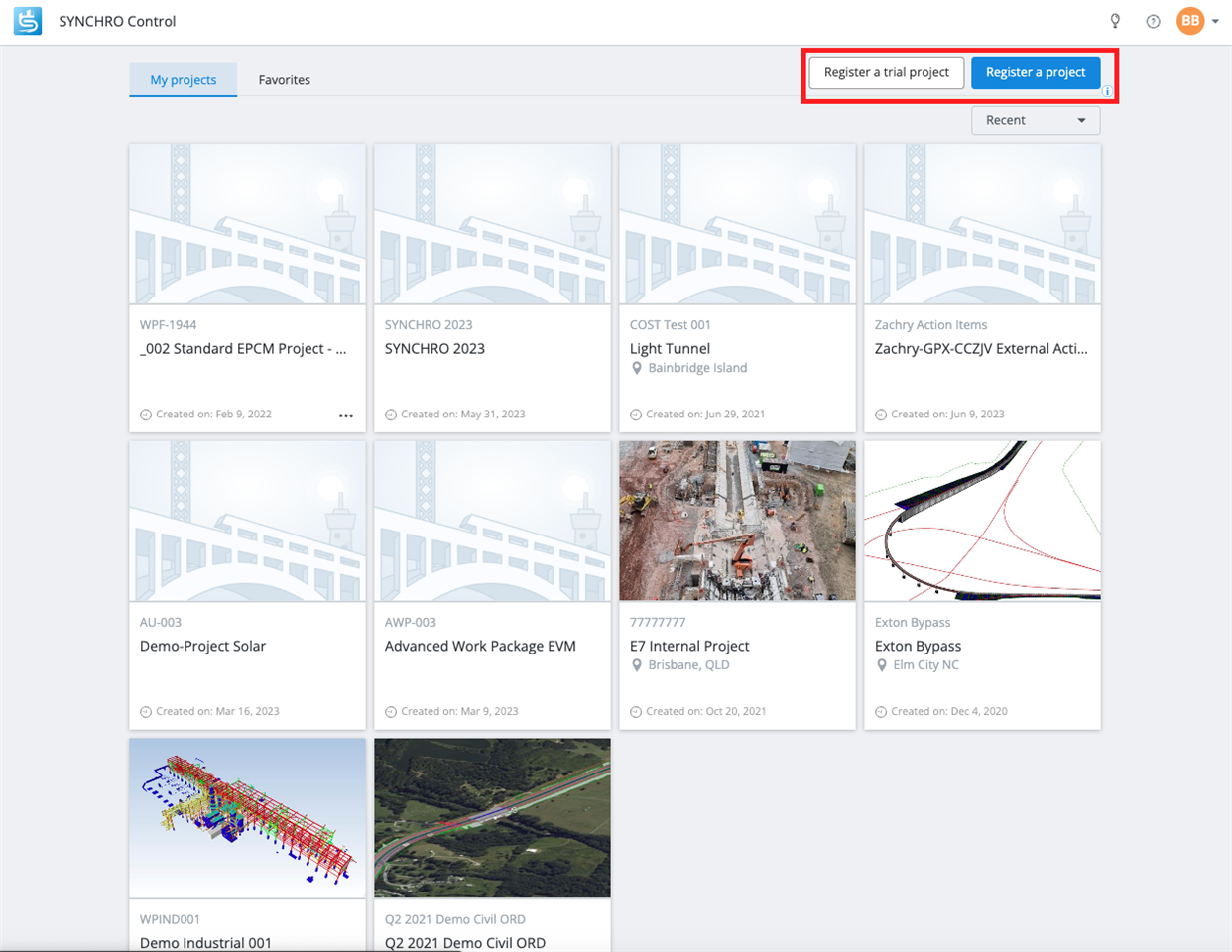
Task: Click the info icon below Register a project
Action: pyautogui.click(x=1106, y=90)
